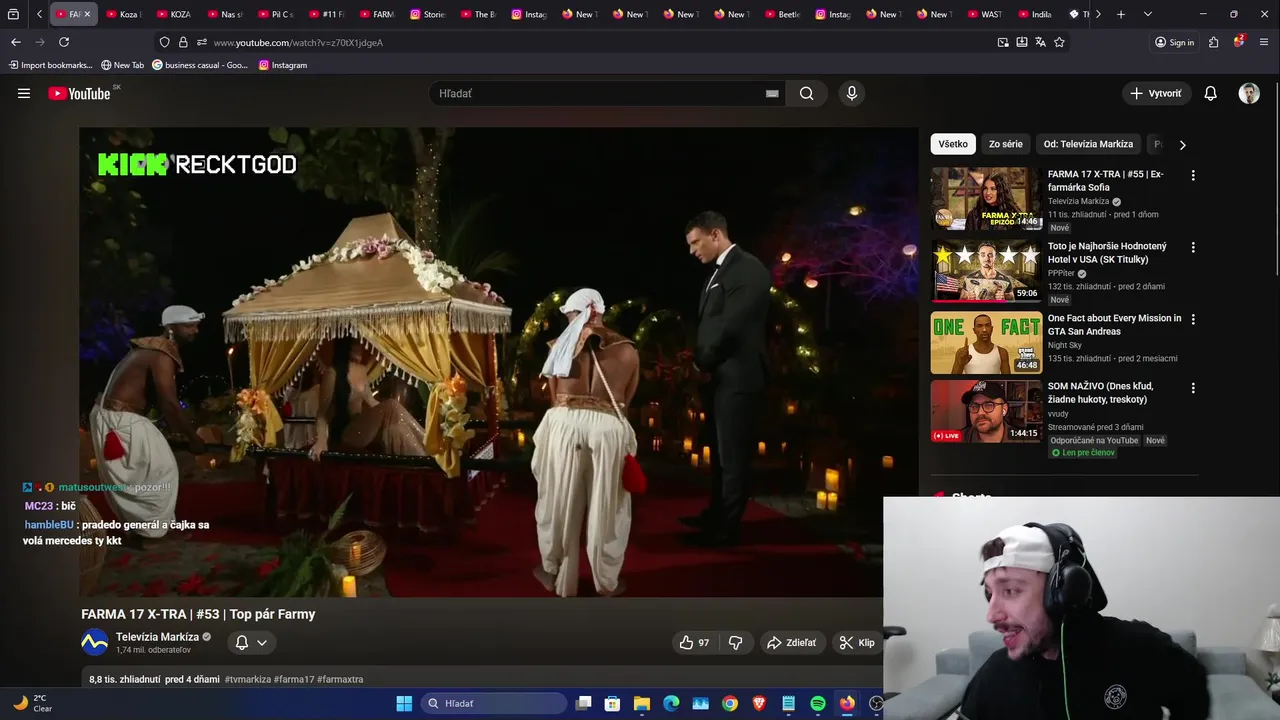Expand notification preferences dropdown beside bell
The width and height of the screenshot is (1280, 720).
[x=262, y=643]
